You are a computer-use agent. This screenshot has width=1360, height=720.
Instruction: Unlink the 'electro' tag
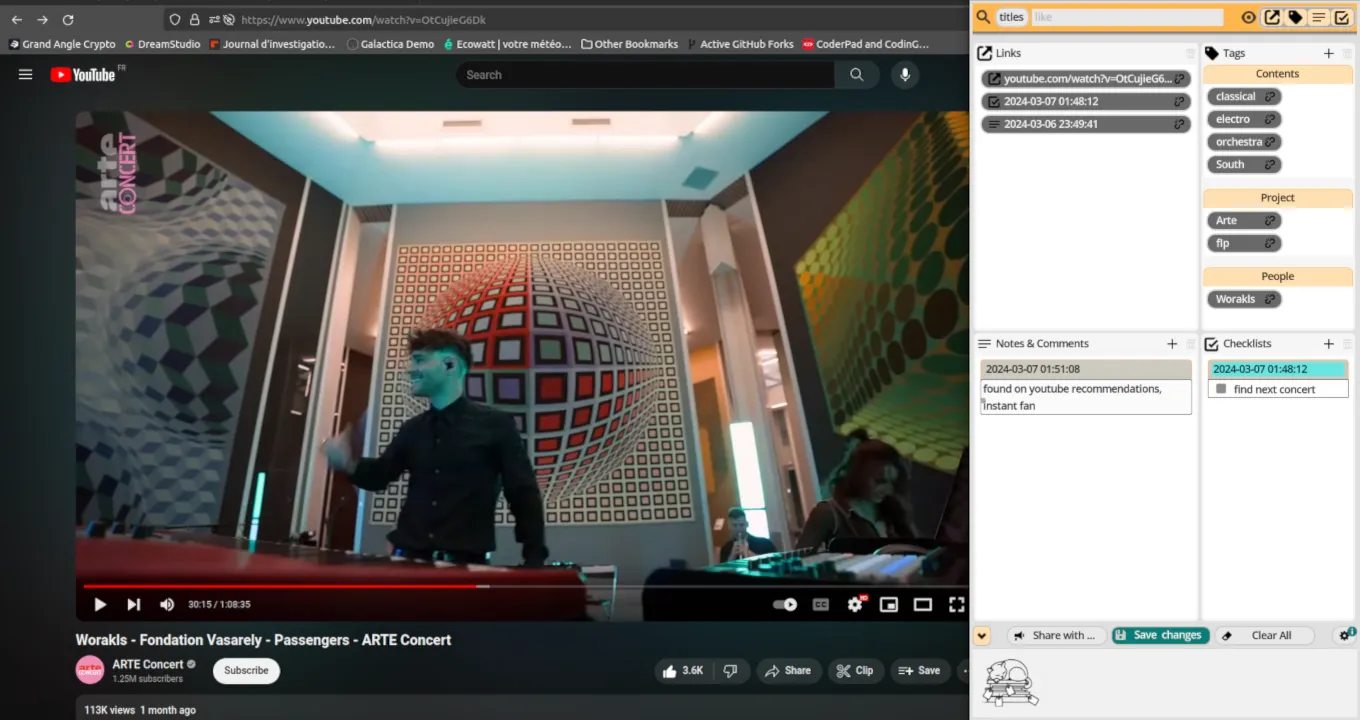(x=1270, y=119)
